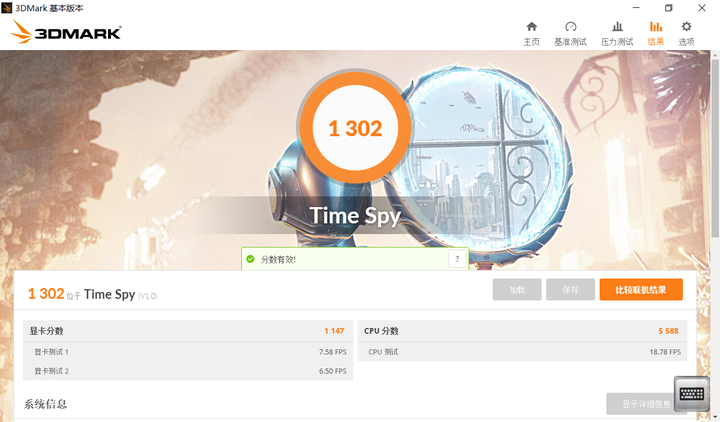Click the 保存 save button

coord(570,290)
